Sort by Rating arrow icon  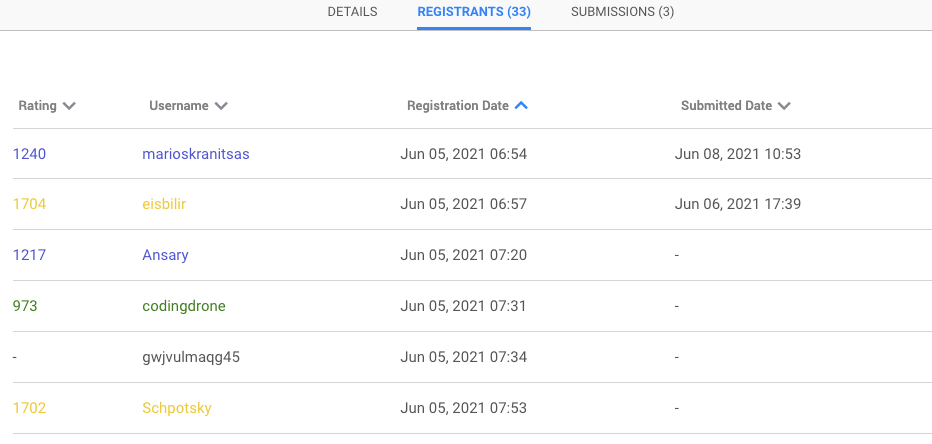69,106
